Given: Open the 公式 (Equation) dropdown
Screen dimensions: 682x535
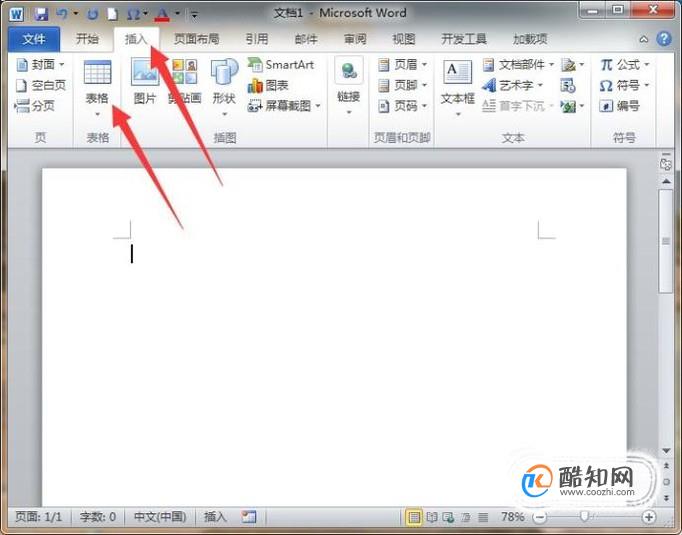Looking at the screenshot, I should coord(625,65).
